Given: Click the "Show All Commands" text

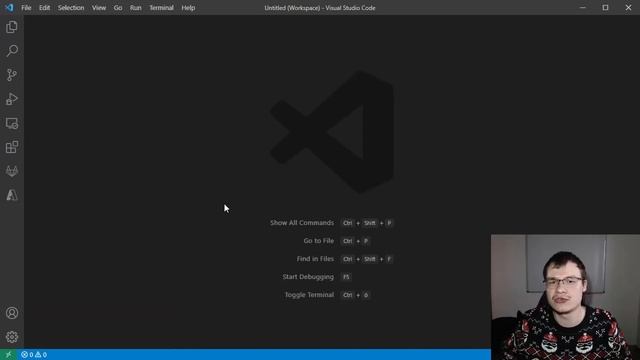Looking at the screenshot, I should point(302,223).
